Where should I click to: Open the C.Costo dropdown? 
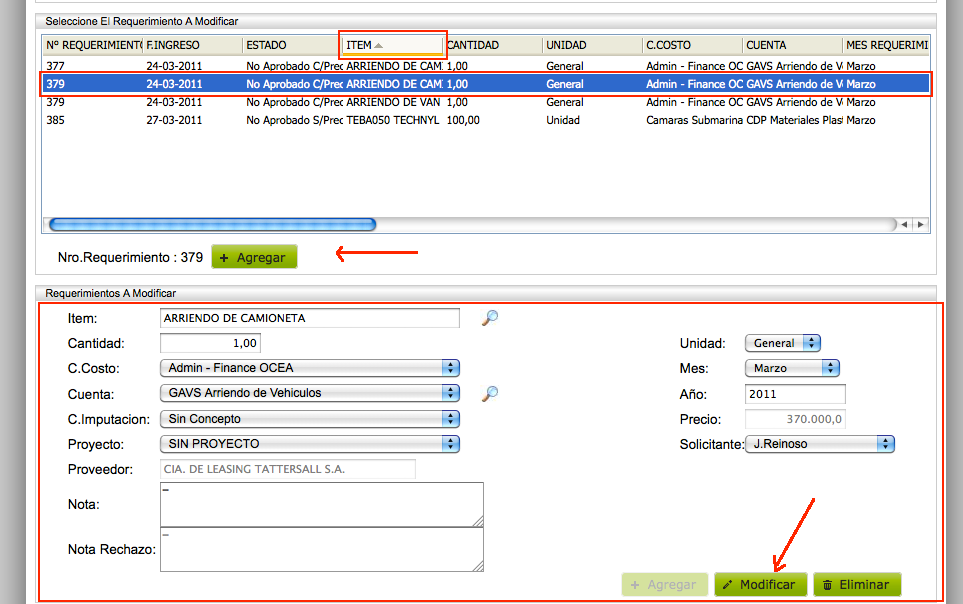(x=310, y=368)
